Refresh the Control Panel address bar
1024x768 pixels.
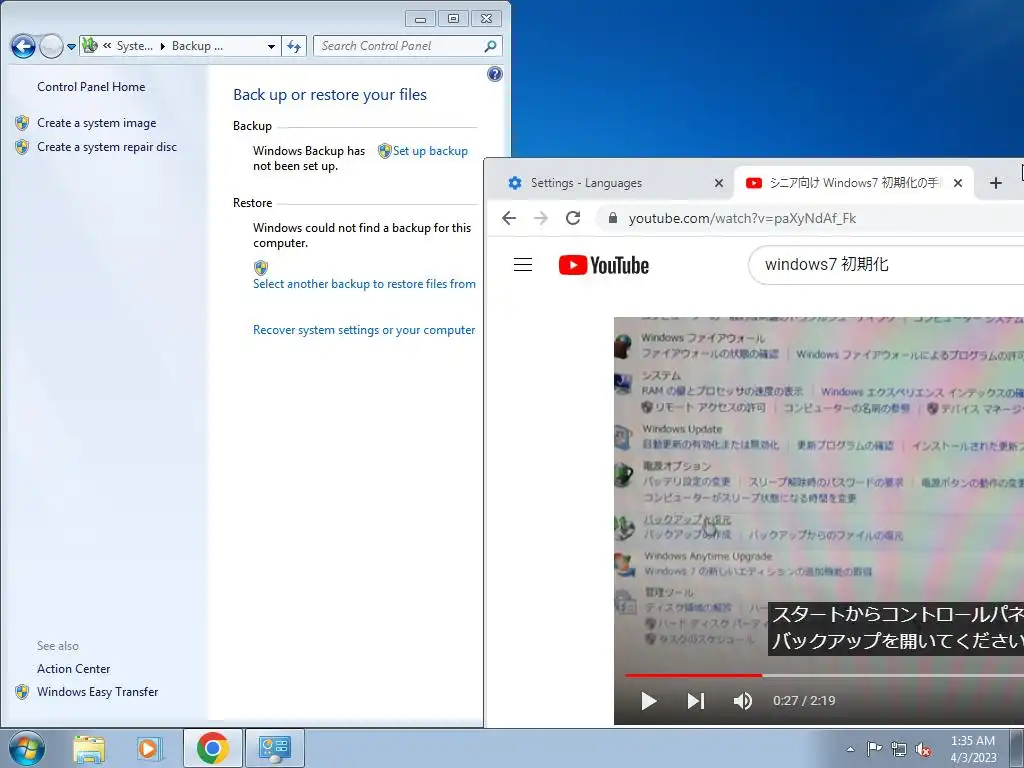(x=294, y=46)
